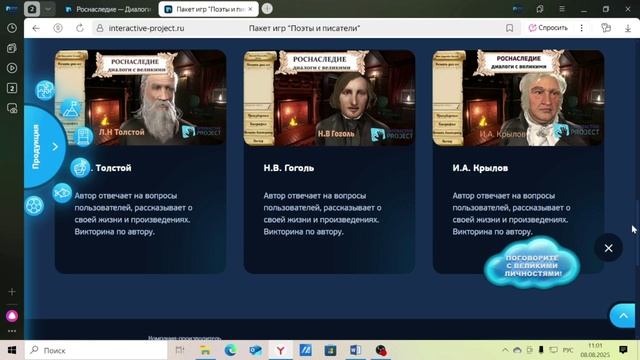Open the sidebar three-dots more options

pos(12,331)
